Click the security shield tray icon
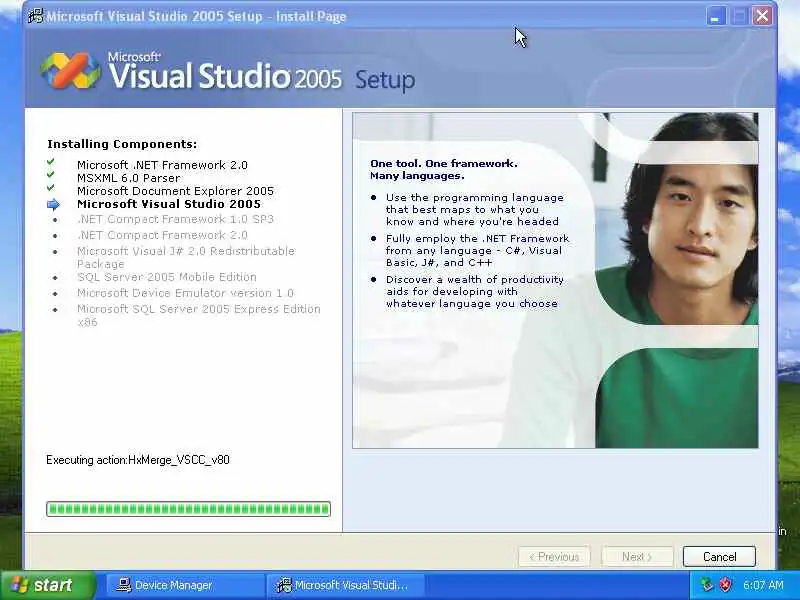Viewport: 800px width, 600px height. (725, 585)
